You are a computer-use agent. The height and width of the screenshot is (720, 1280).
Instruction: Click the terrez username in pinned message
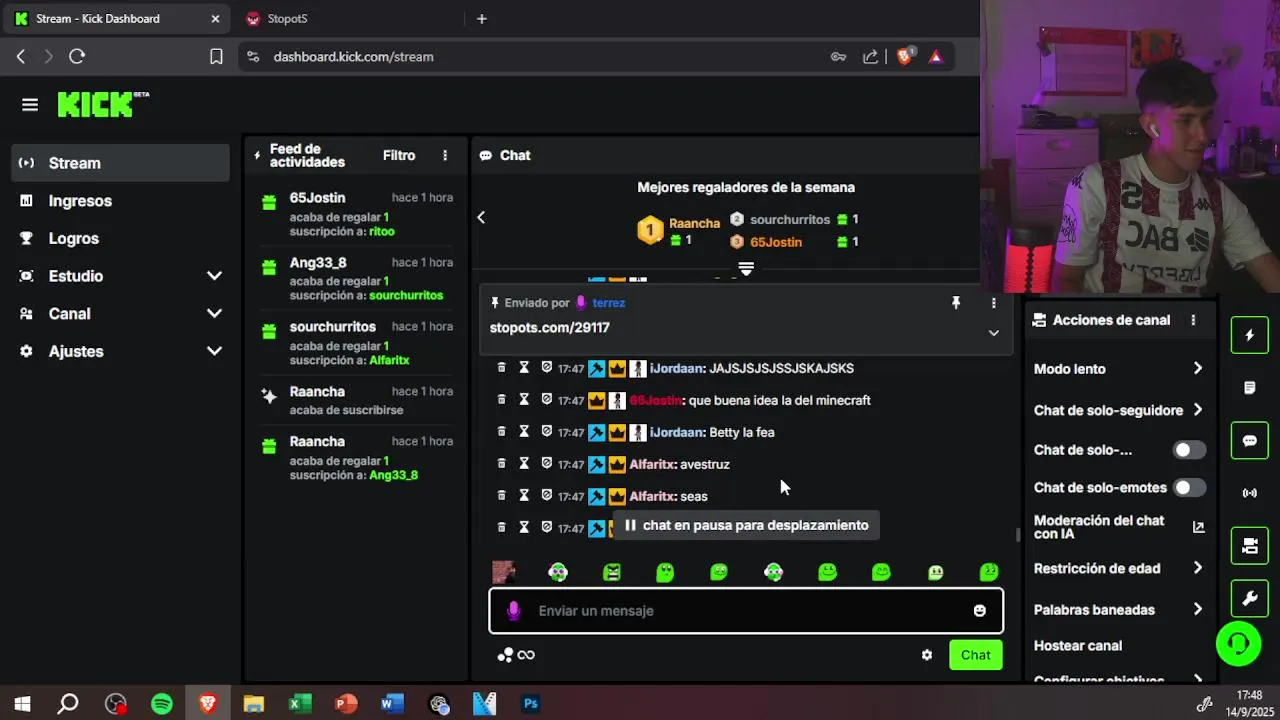point(608,303)
